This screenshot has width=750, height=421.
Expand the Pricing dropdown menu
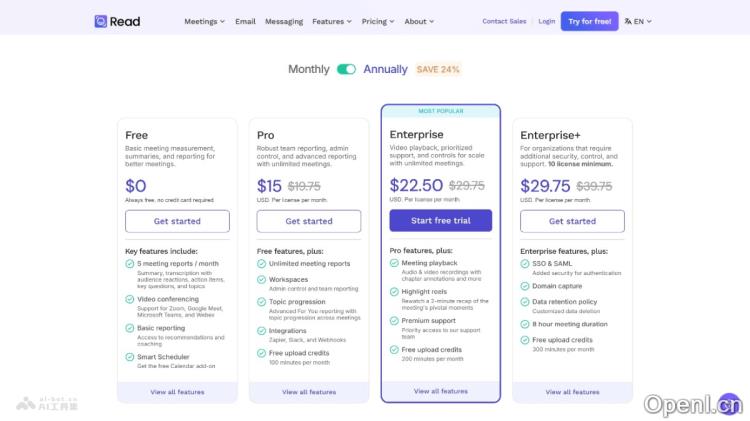pyautogui.click(x=377, y=21)
